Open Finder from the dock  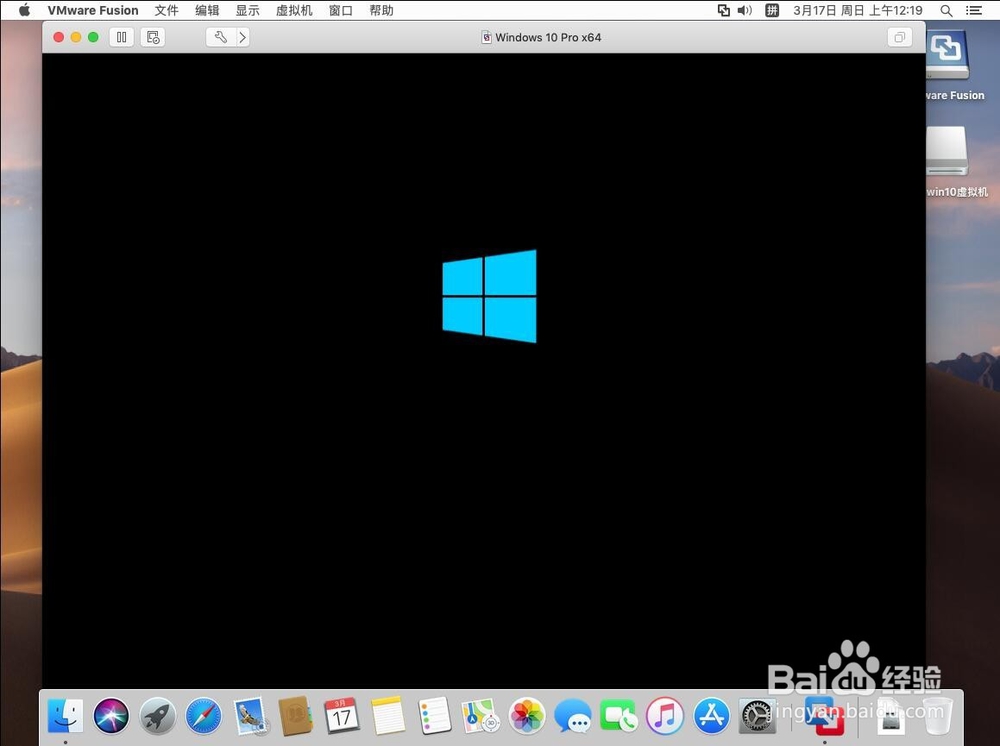(x=65, y=715)
